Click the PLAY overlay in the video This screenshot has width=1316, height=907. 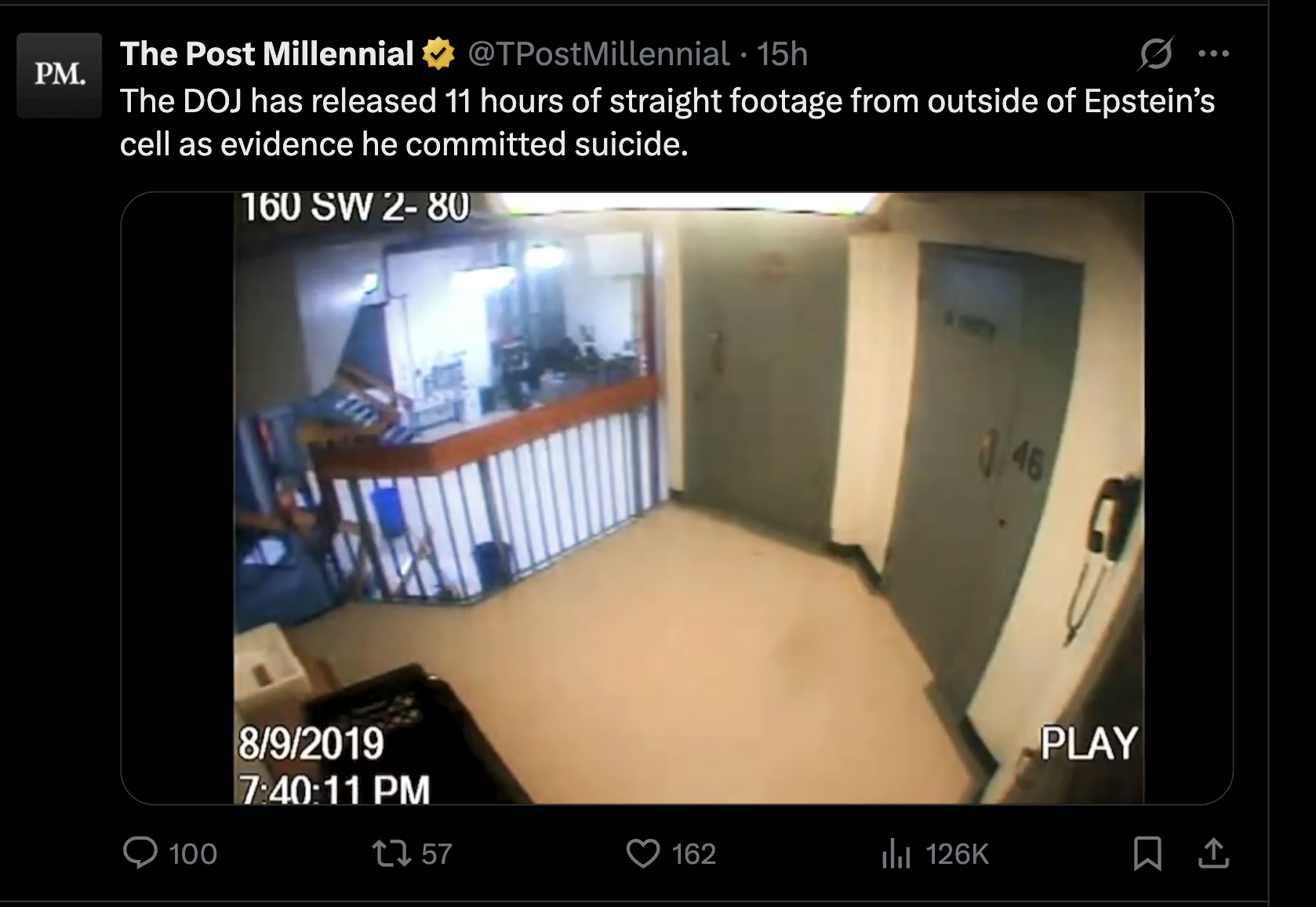[1089, 743]
